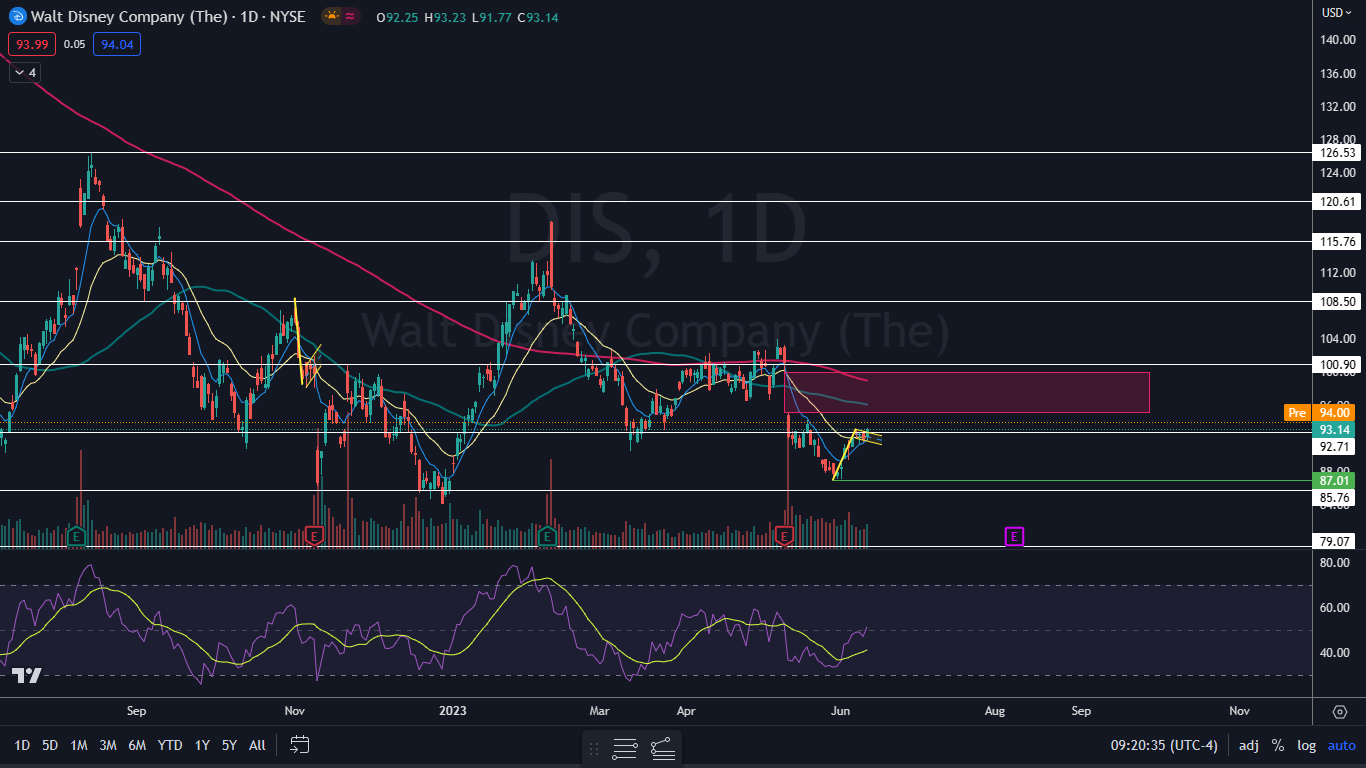Toggle adjusted data with adj button

[1249, 745]
